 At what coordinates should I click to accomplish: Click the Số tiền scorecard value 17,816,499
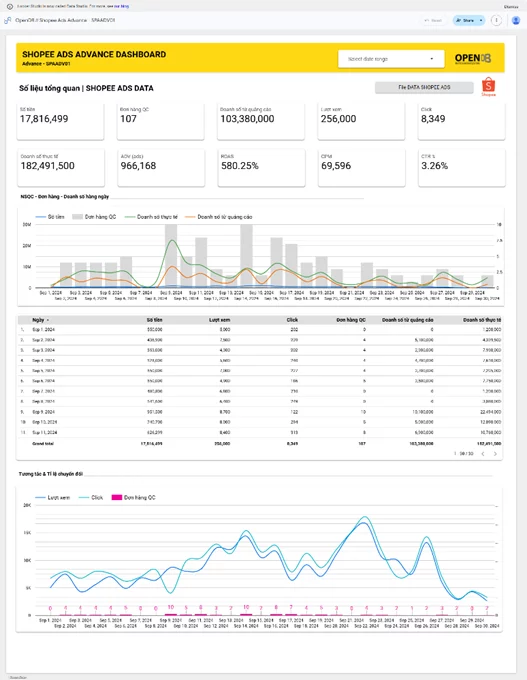point(44,119)
